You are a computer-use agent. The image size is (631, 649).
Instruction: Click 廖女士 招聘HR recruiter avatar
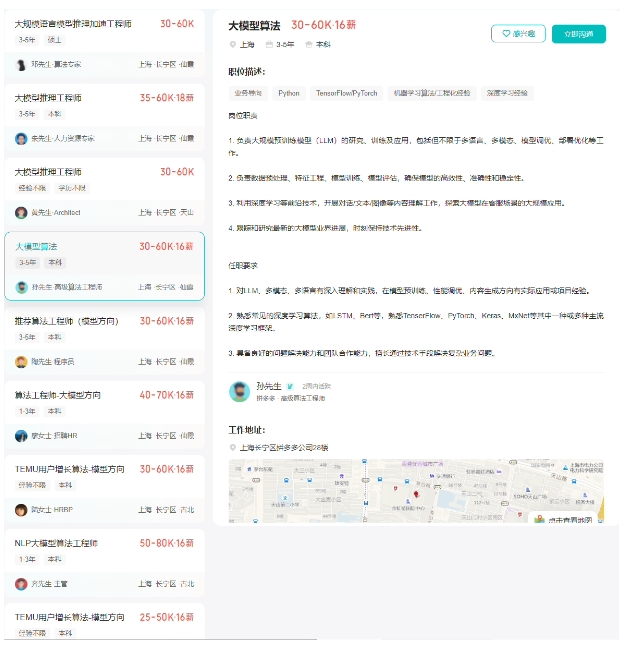(21, 435)
